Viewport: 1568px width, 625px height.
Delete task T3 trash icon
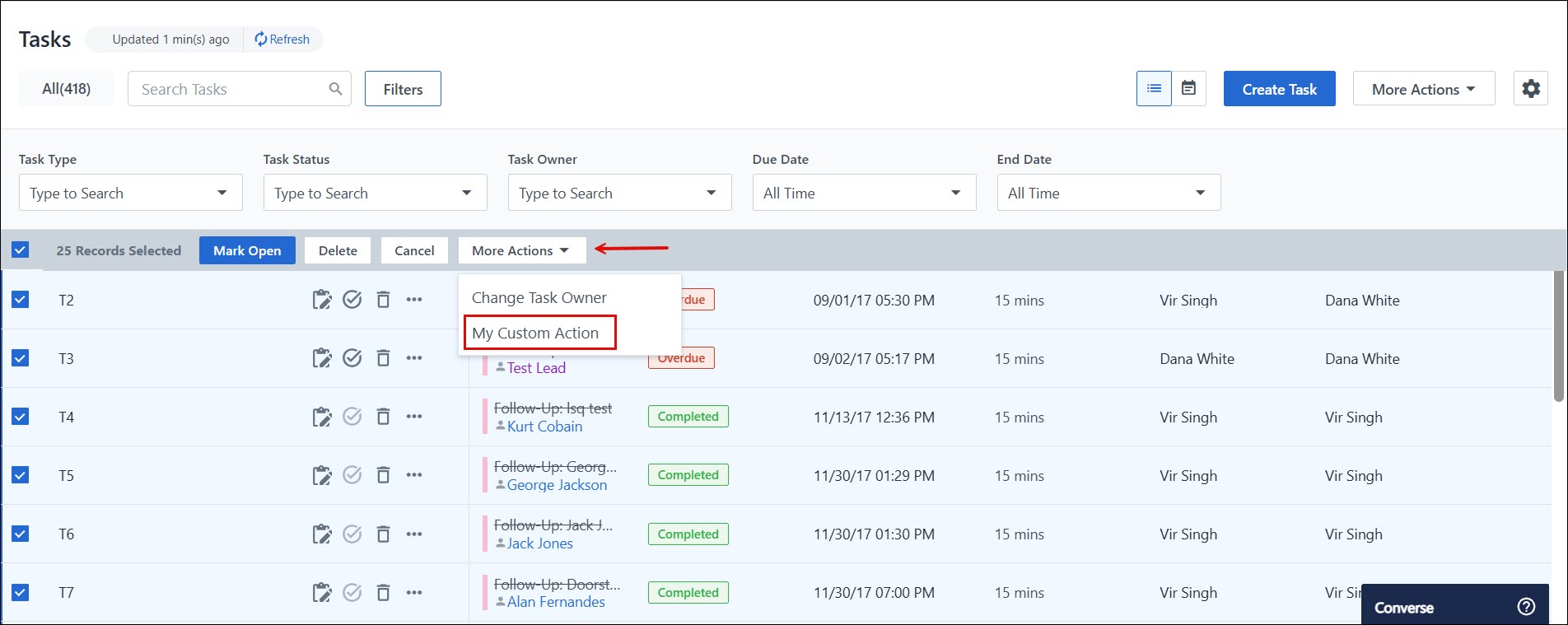[383, 358]
